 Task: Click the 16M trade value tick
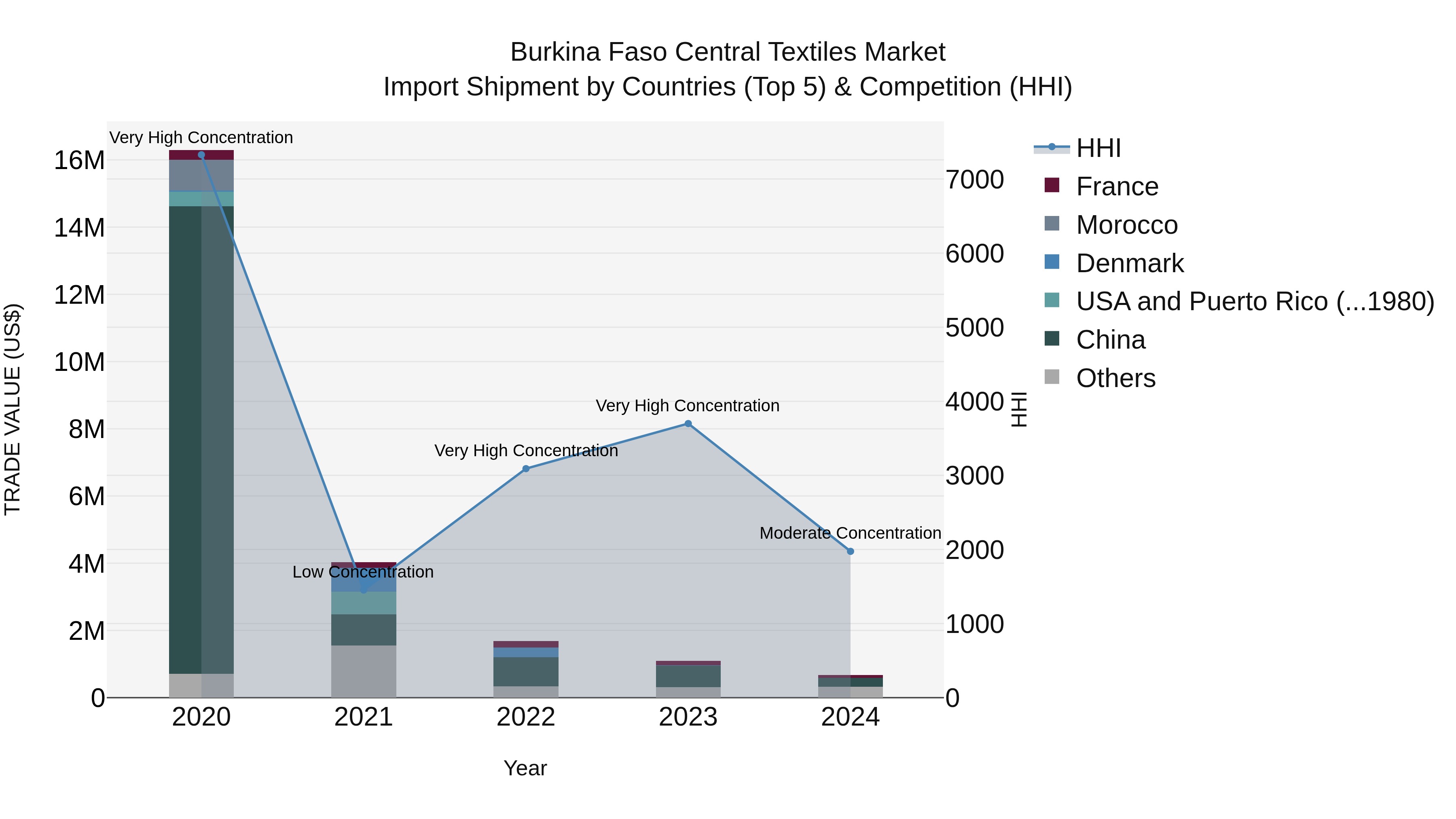click(x=79, y=161)
